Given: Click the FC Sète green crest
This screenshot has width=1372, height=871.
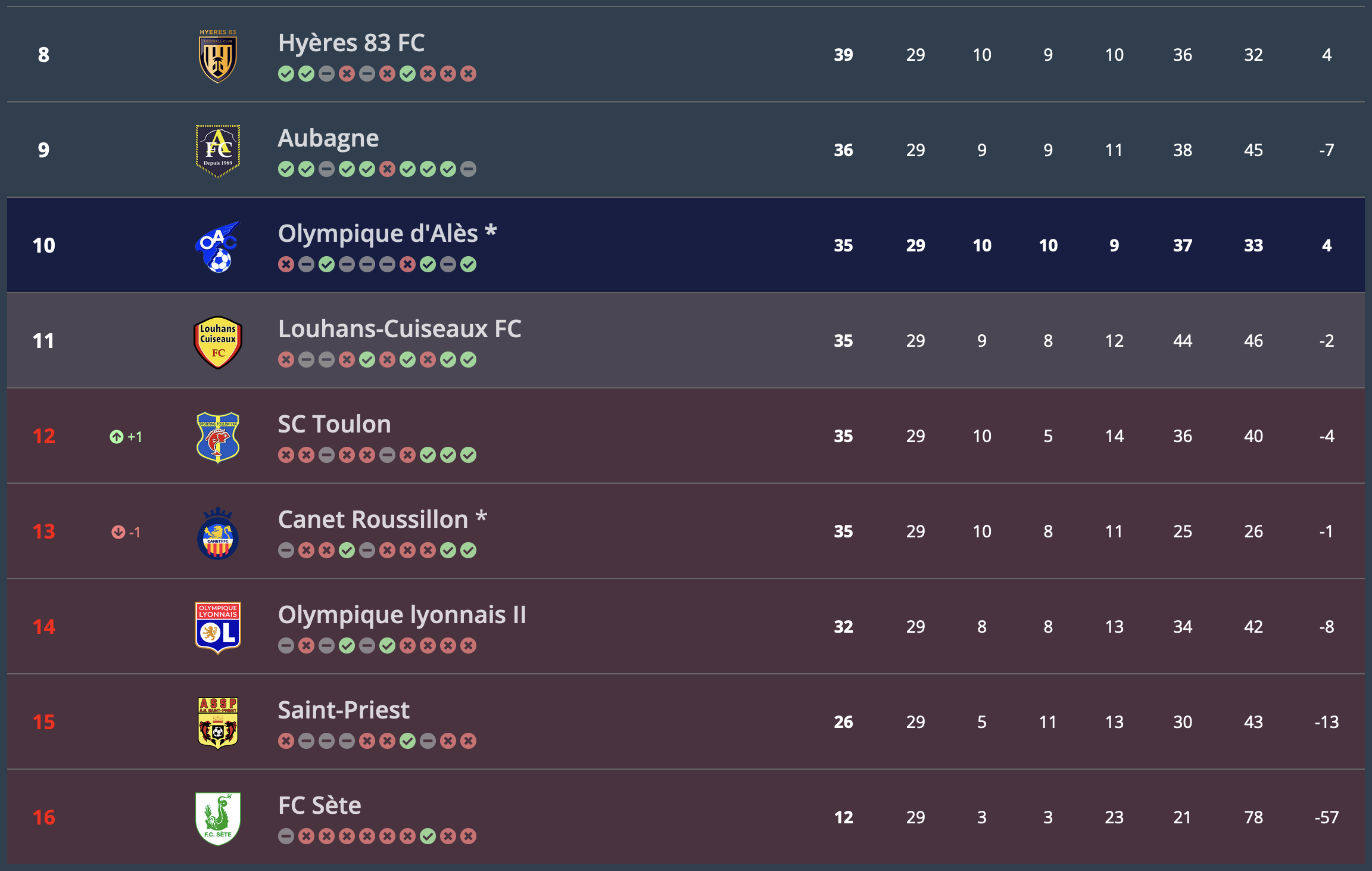Looking at the screenshot, I should 218,818.
